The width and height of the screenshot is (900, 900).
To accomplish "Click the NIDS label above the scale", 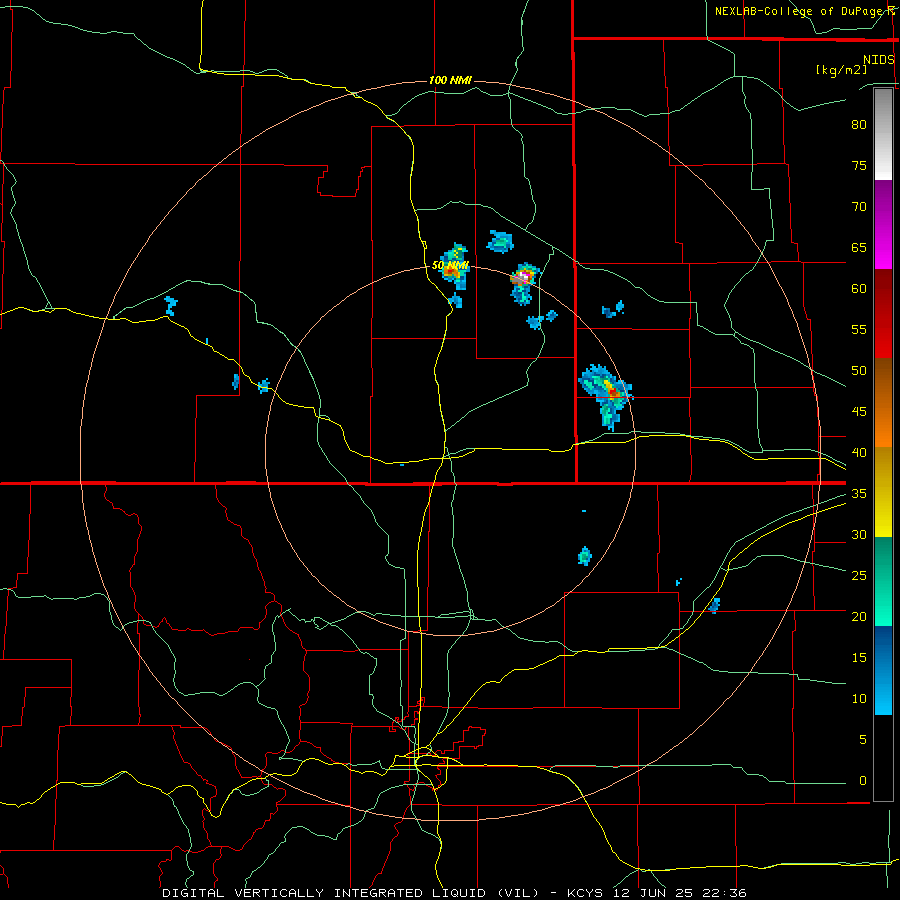I will coord(879,60).
